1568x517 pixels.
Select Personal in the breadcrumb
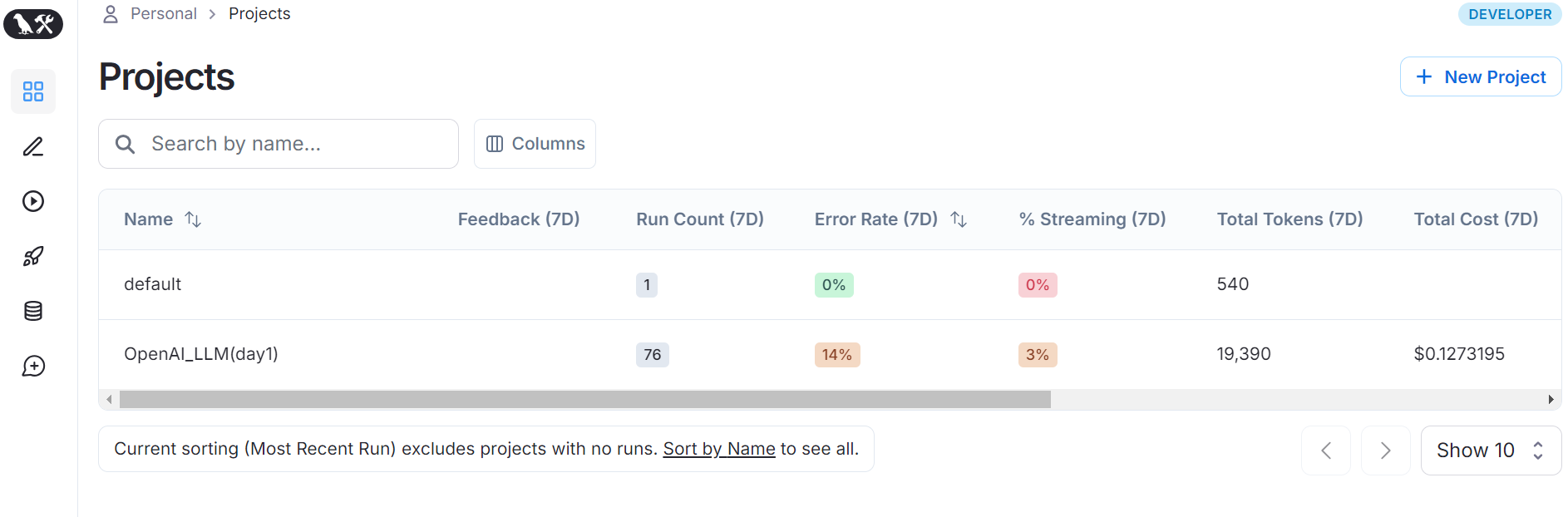pyautogui.click(x=164, y=13)
